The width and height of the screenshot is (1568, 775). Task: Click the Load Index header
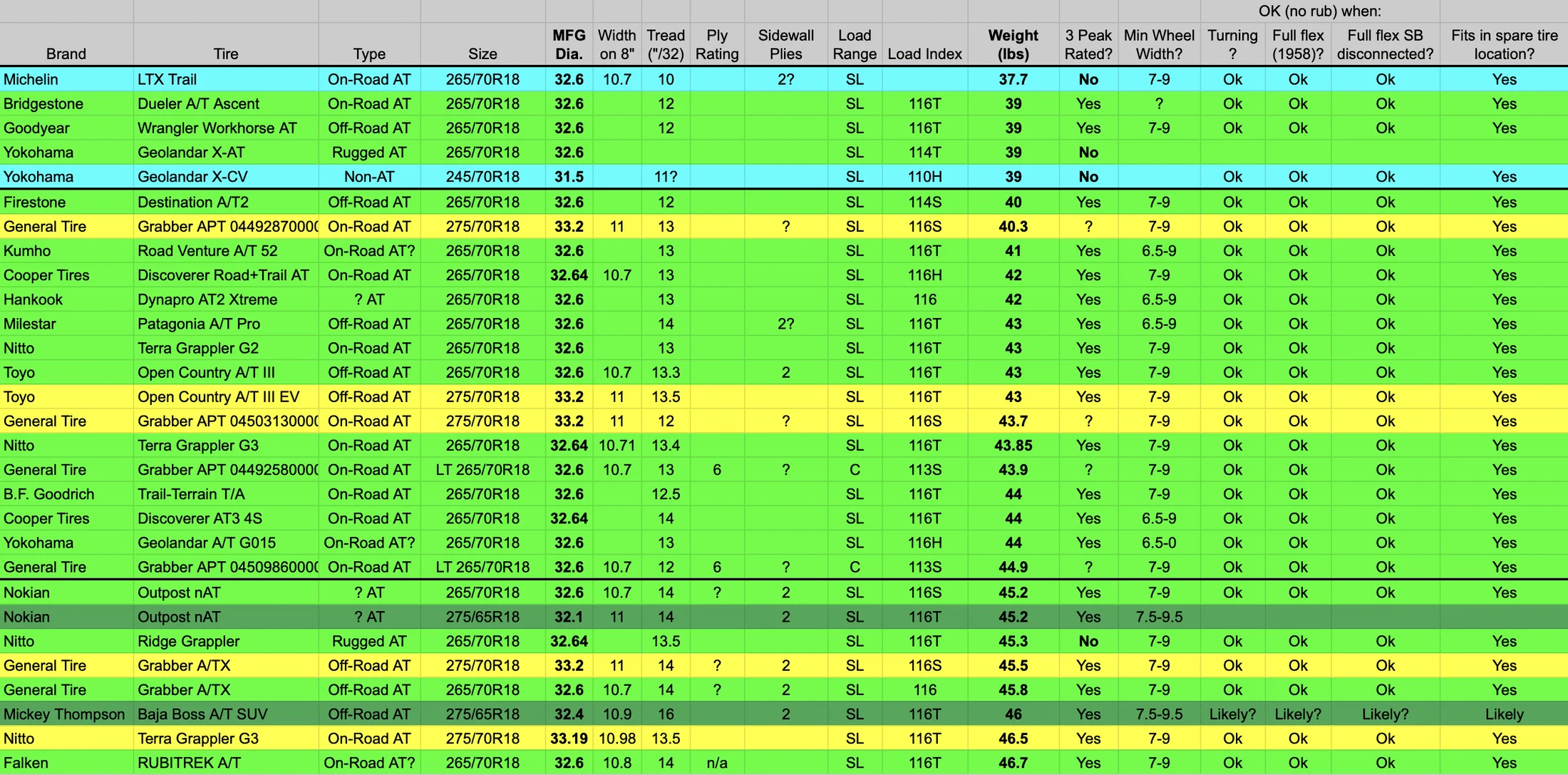point(924,44)
